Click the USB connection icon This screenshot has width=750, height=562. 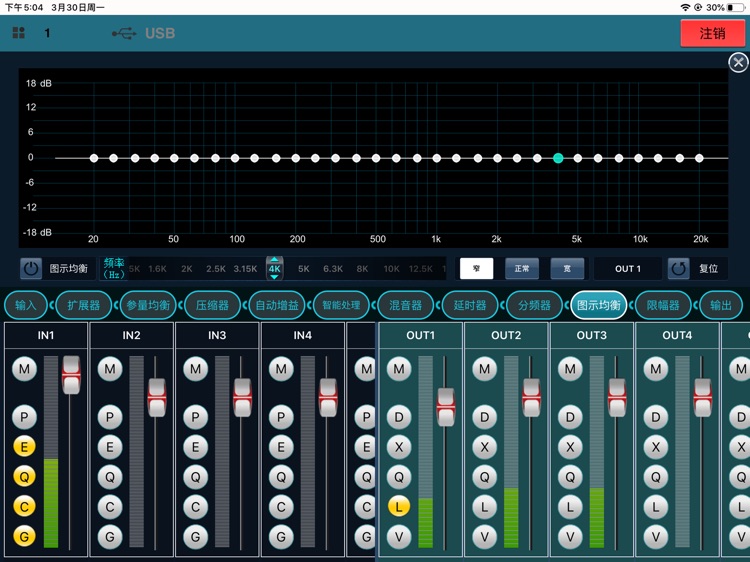(x=124, y=33)
